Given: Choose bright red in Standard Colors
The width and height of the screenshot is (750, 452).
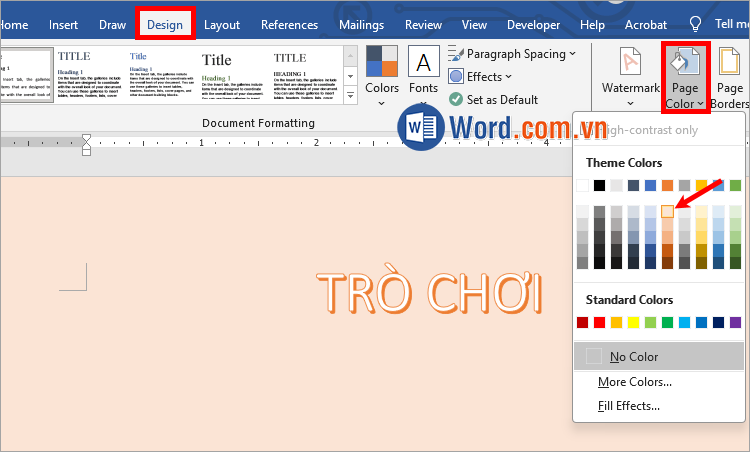Looking at the screenshot, I should click(x=599, y=322).
